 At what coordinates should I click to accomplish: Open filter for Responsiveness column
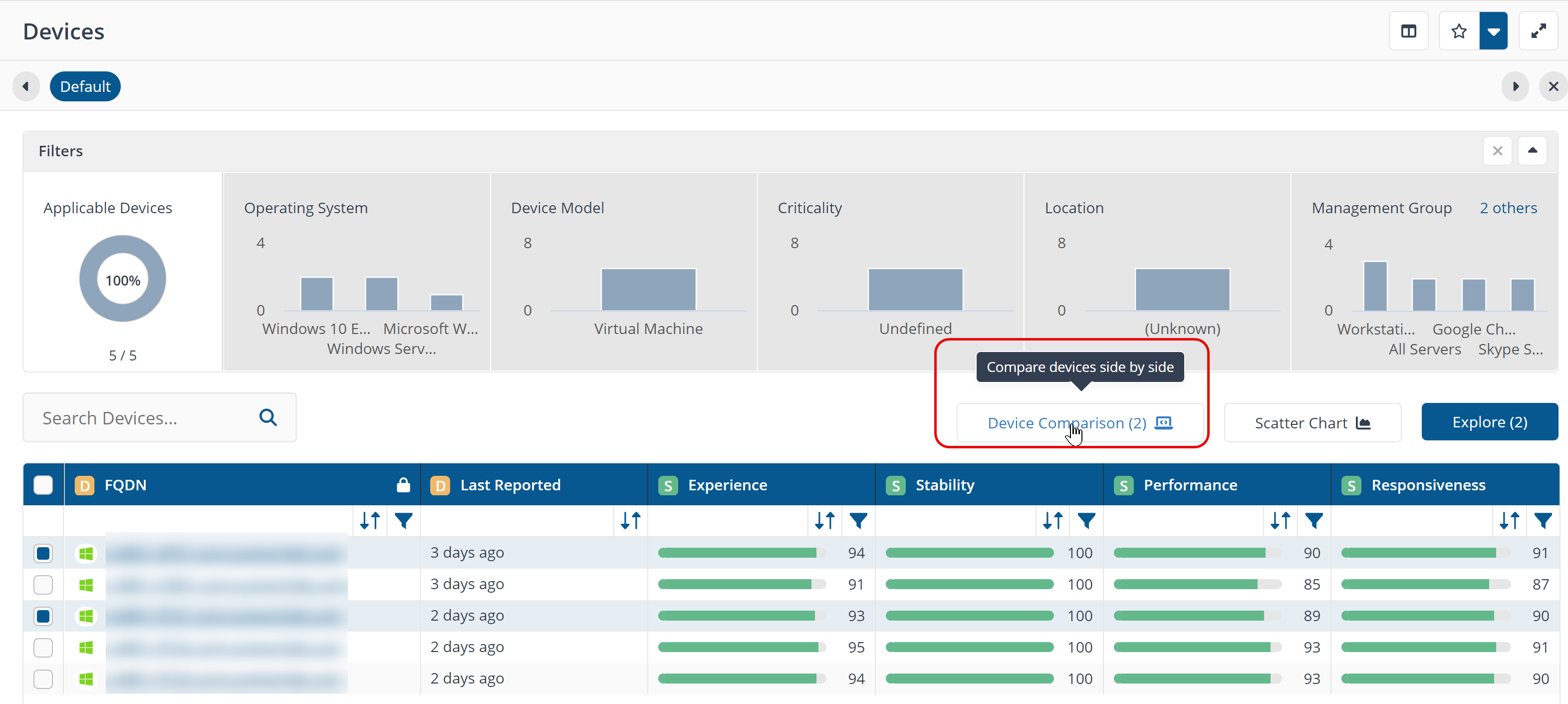1543,521
